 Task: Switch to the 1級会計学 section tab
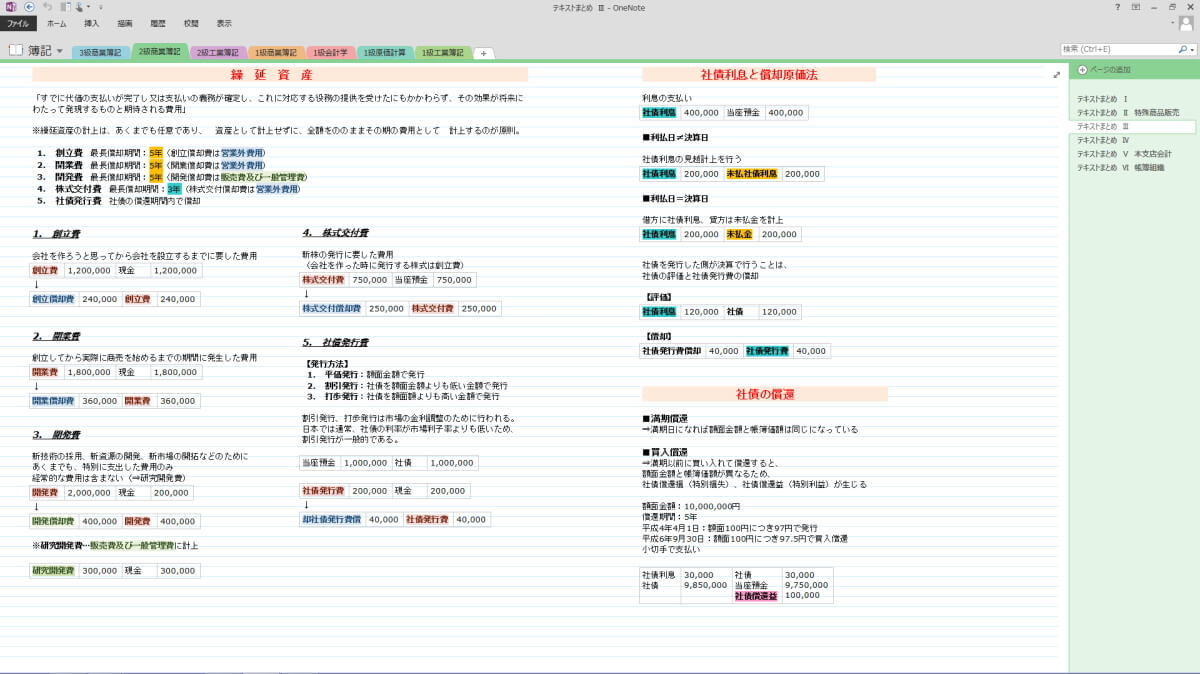point(331,52)
